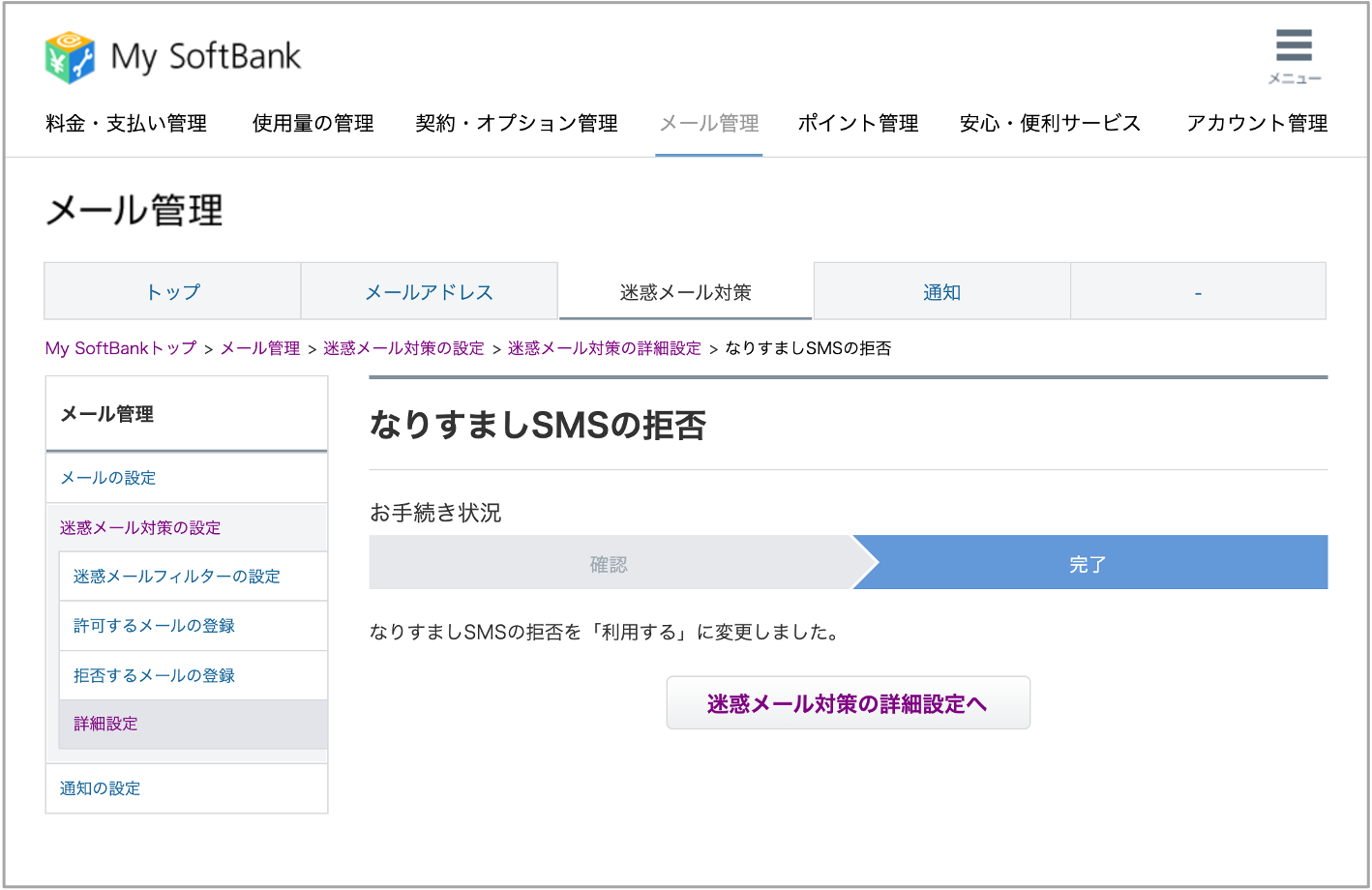1372x890 pixels.
Task: Click My SoftBankトップ breadcrumb link
Action: [121, 348]
